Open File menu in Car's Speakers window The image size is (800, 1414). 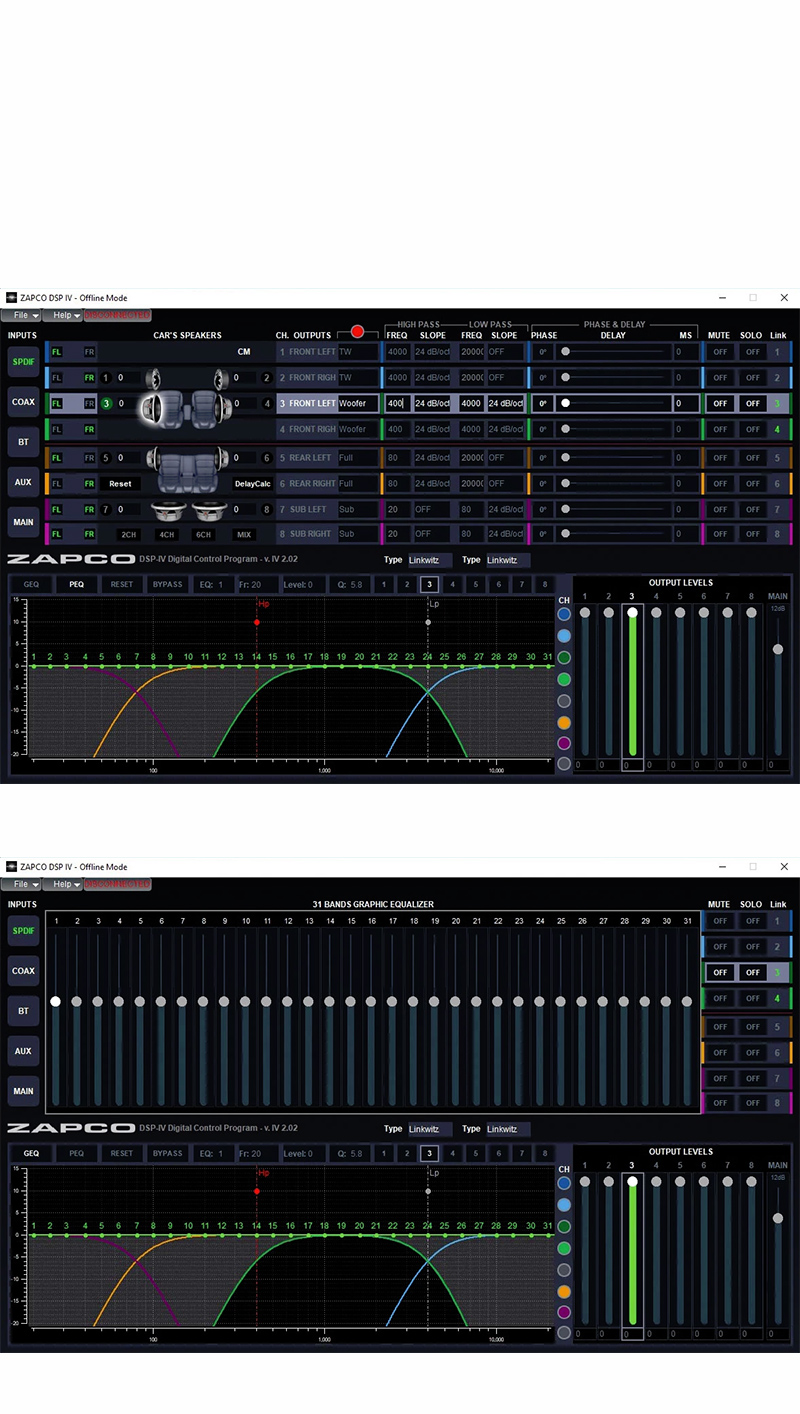pyautogui.click(x=20, y=315)
